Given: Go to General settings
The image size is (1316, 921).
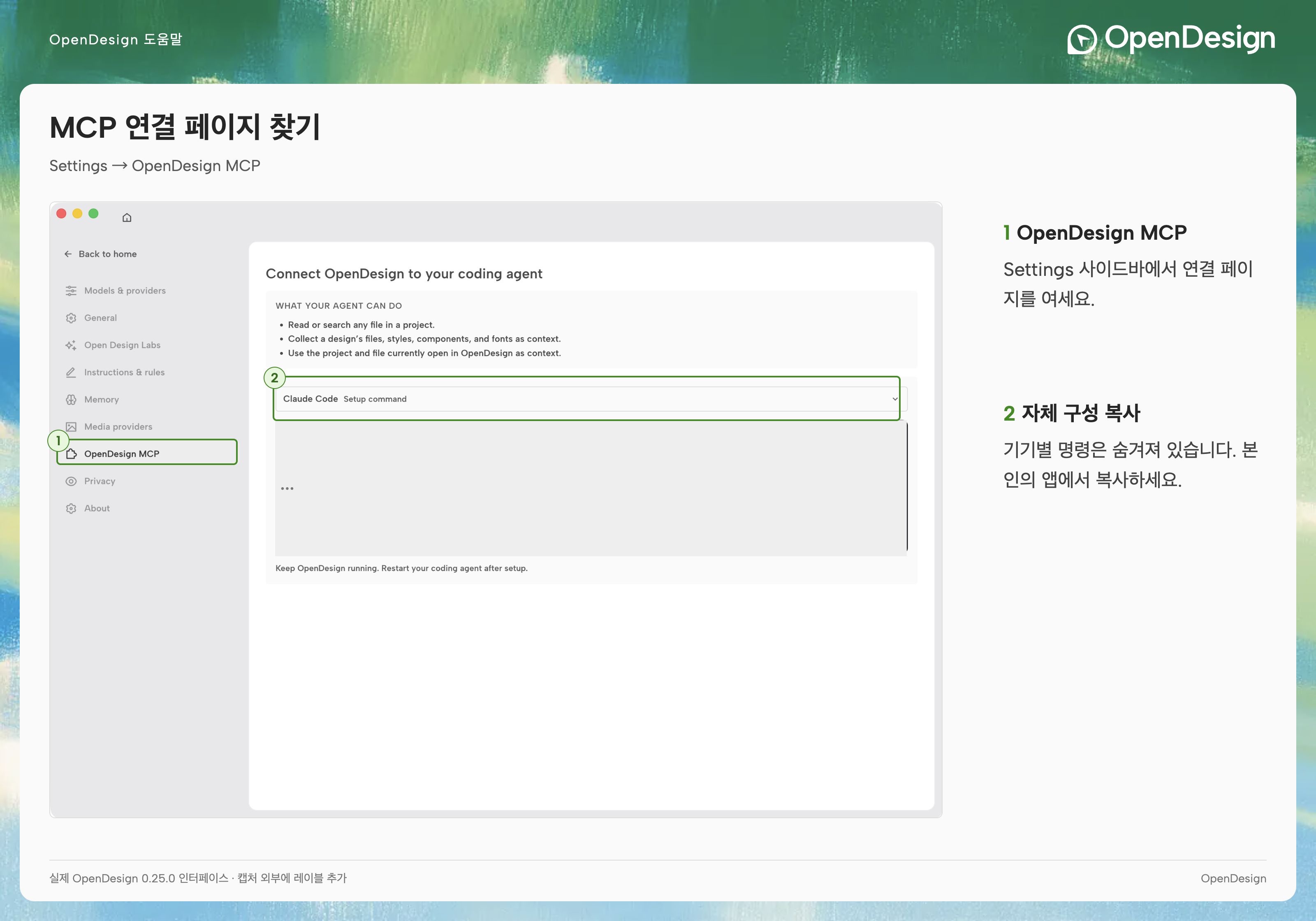Looking at the screenshot, I should 147,318.
